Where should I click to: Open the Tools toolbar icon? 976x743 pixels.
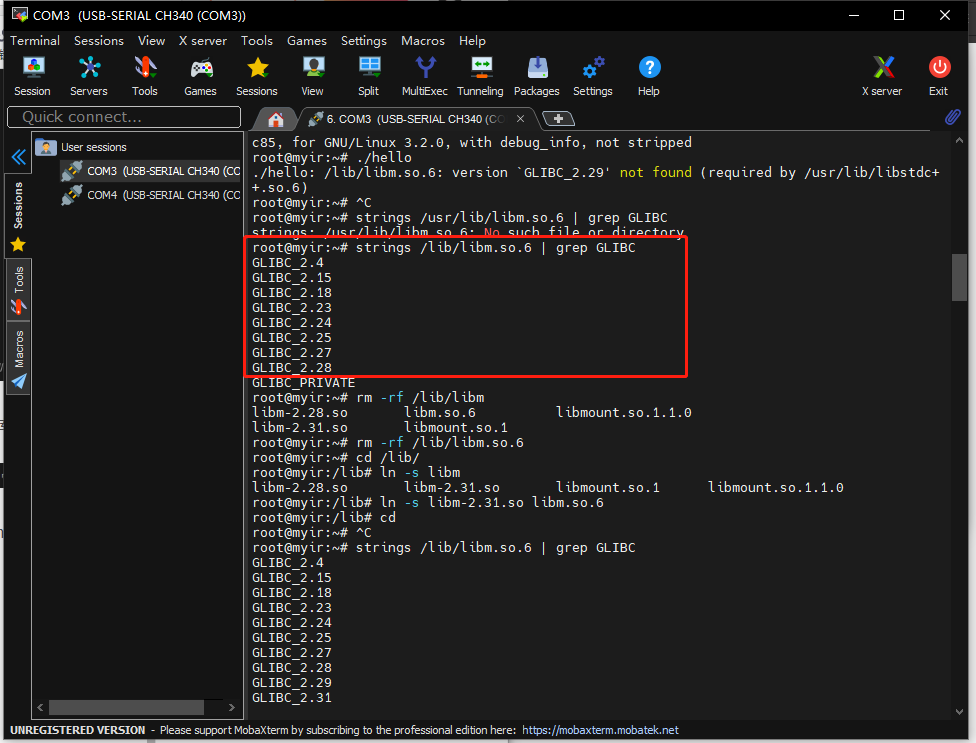click(x=144, y=76)
